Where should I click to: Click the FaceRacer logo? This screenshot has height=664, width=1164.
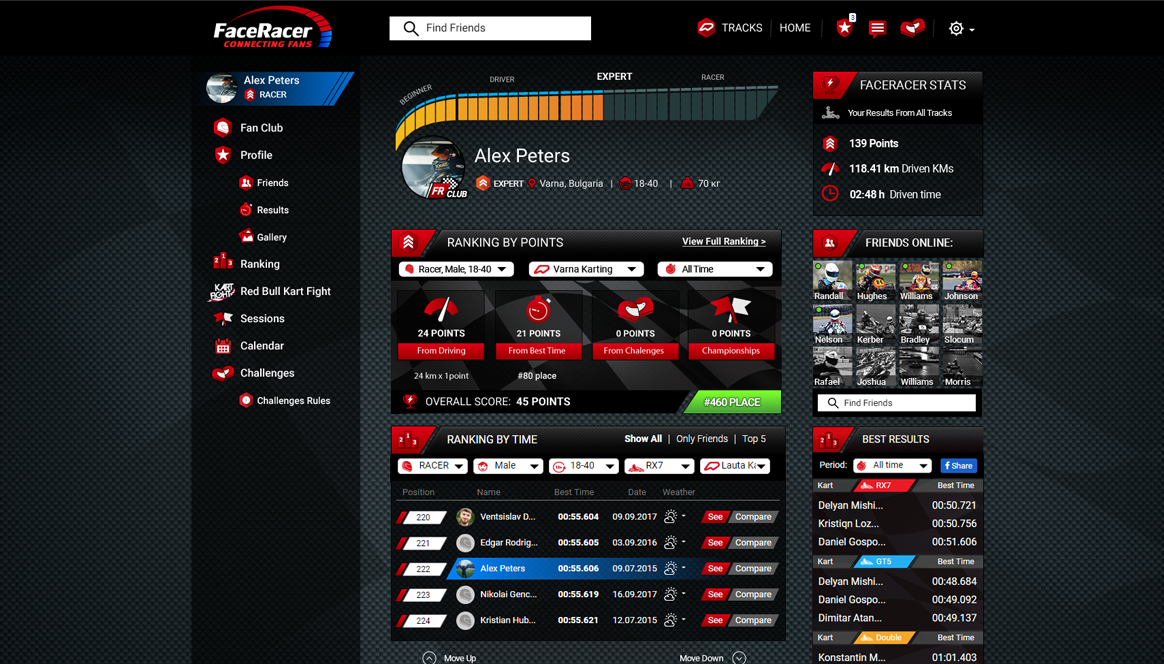(x=272, y=28)
